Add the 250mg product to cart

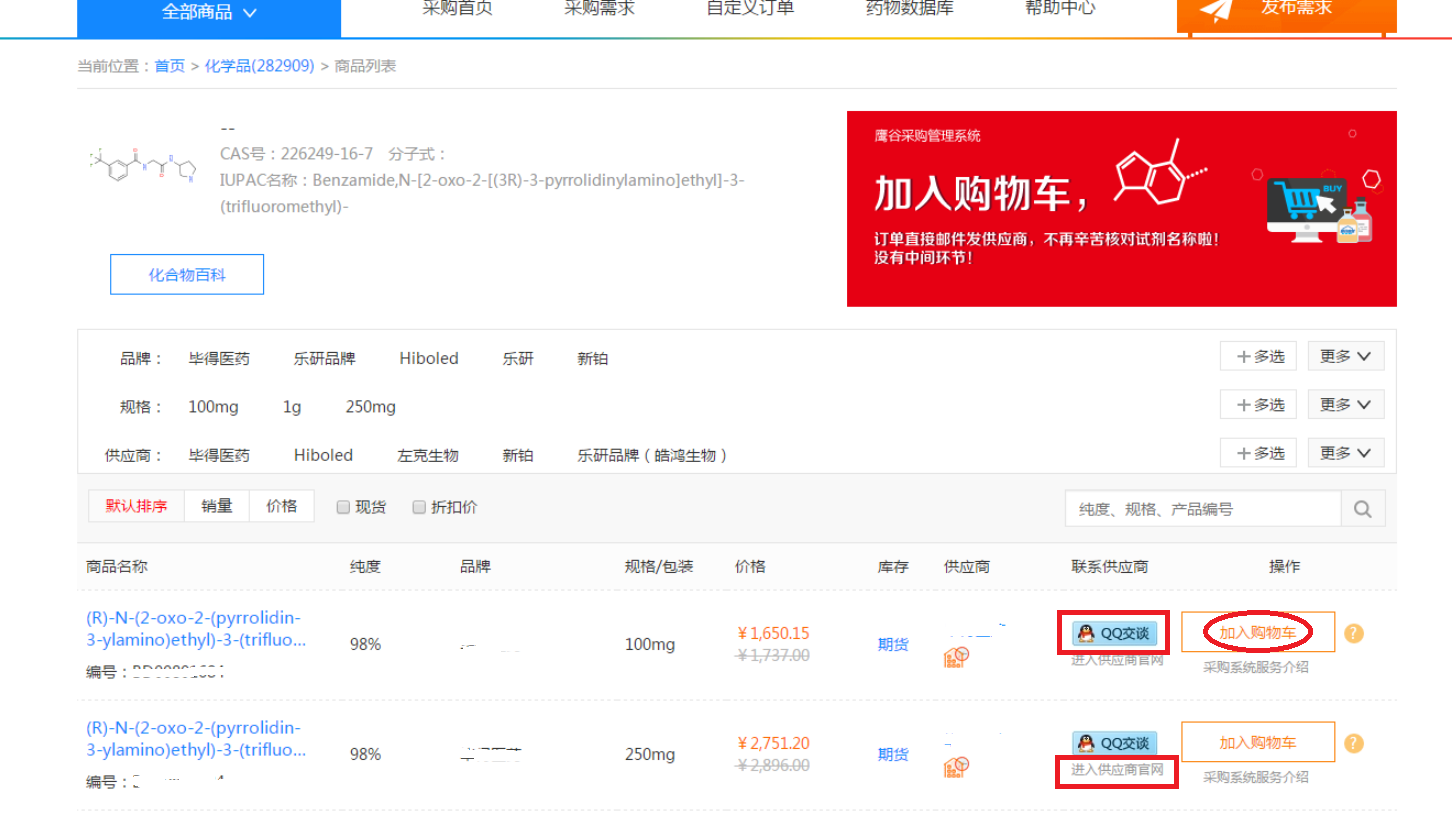(1257, 742)
